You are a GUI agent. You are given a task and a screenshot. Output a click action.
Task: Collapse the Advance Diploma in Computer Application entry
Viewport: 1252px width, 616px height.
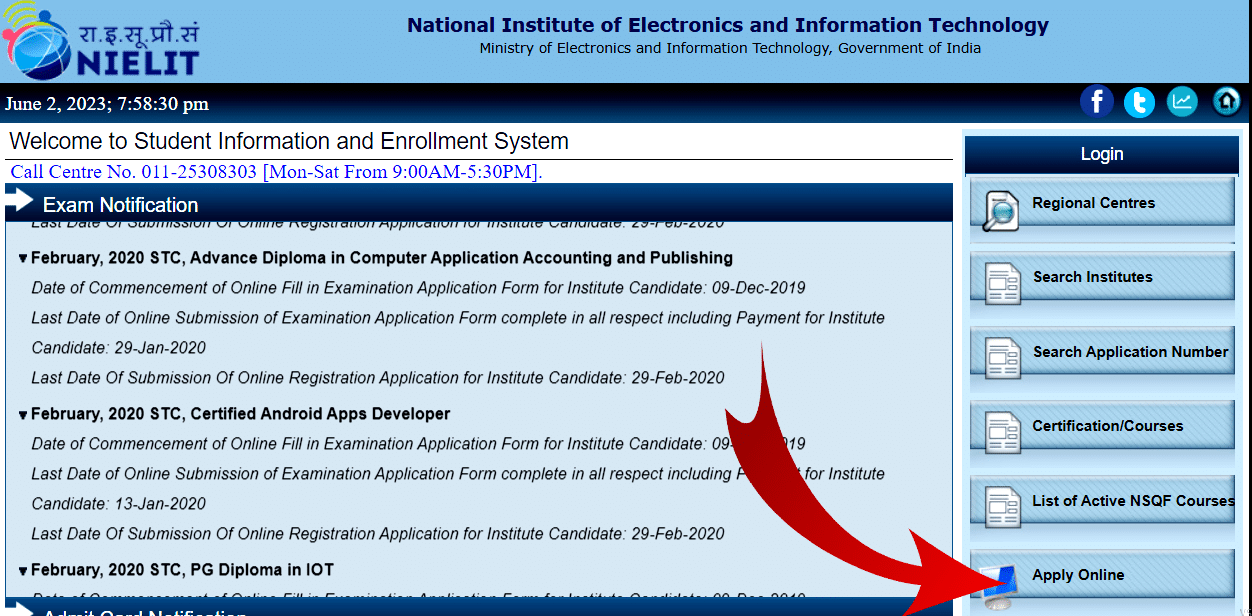23,259
